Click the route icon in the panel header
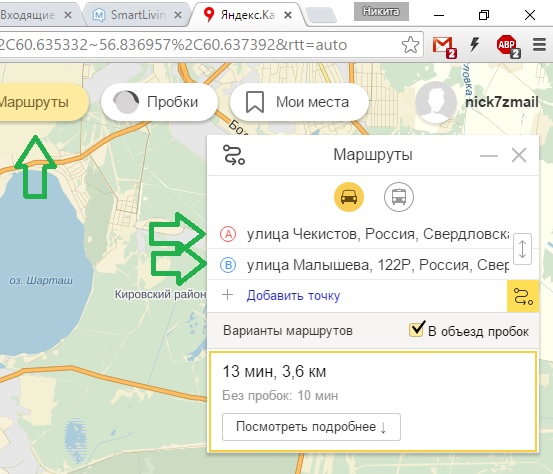This screenshot has width=553, height=474. pos(234,155)
